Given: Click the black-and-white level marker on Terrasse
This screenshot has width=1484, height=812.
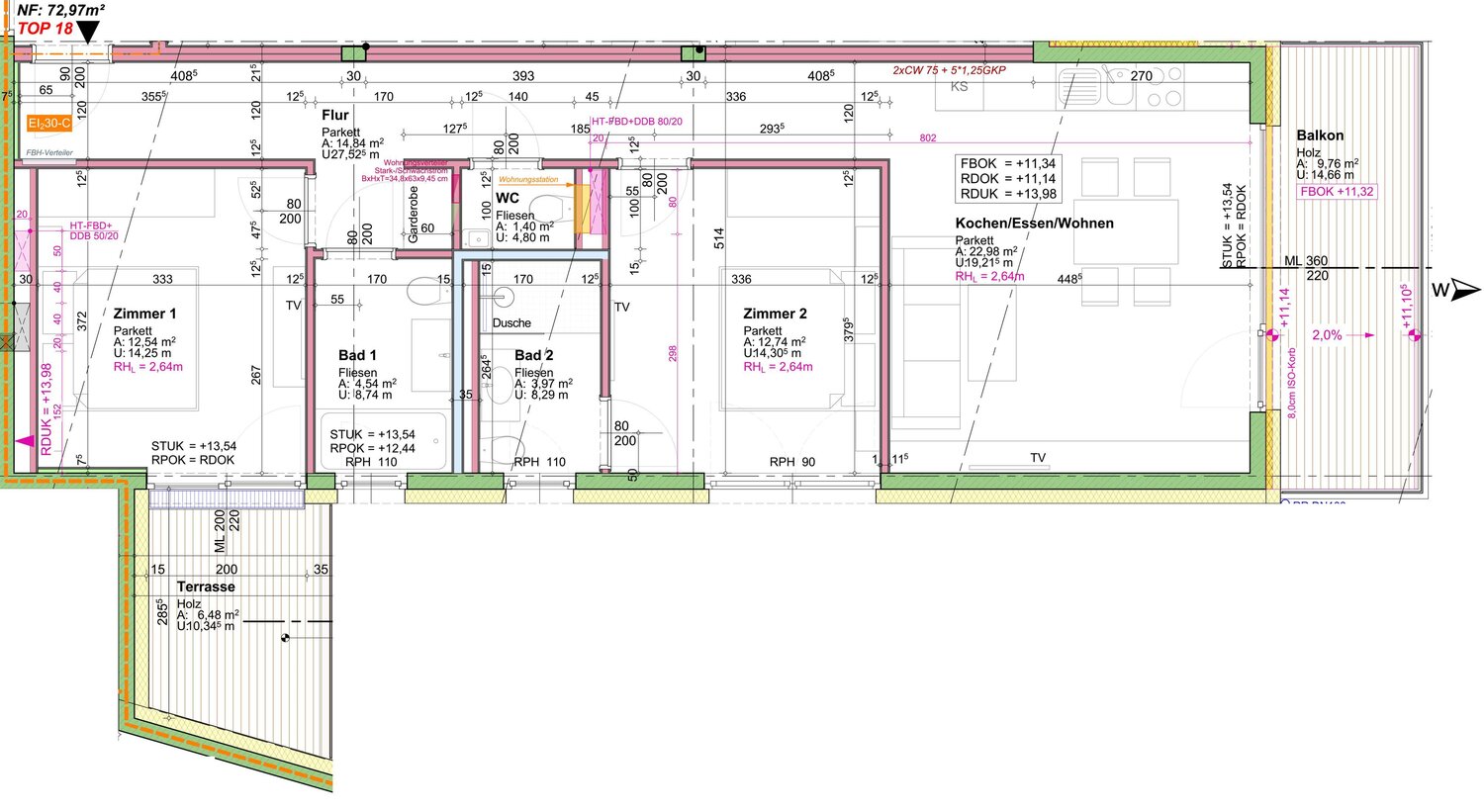Looking at the screenshot, I should click(286, 640).
